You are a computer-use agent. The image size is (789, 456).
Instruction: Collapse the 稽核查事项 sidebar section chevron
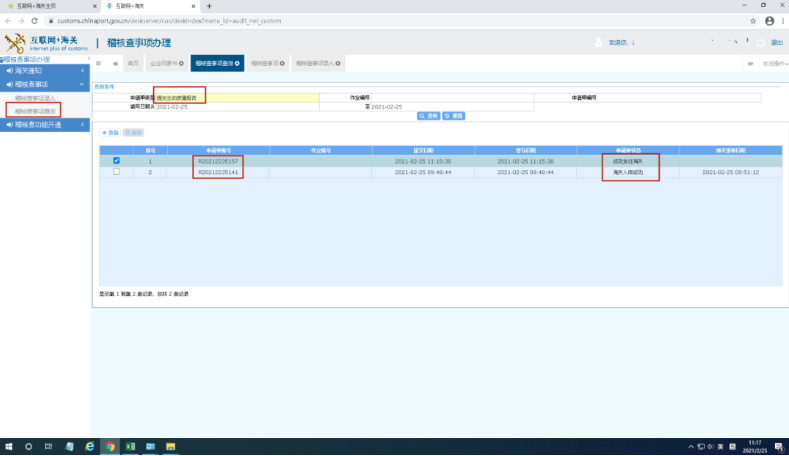[x=83, y=84]
